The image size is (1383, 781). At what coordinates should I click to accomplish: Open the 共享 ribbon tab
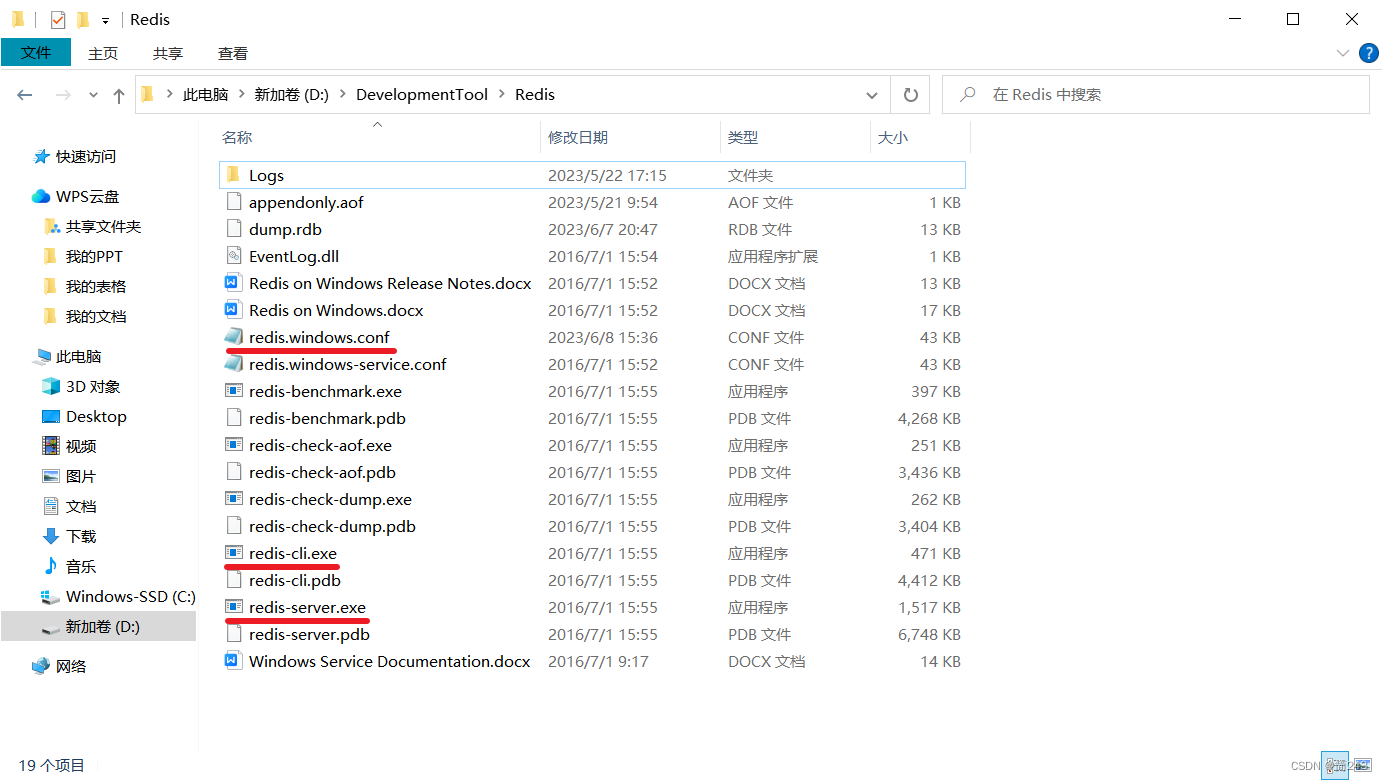(x=168, y=54)
